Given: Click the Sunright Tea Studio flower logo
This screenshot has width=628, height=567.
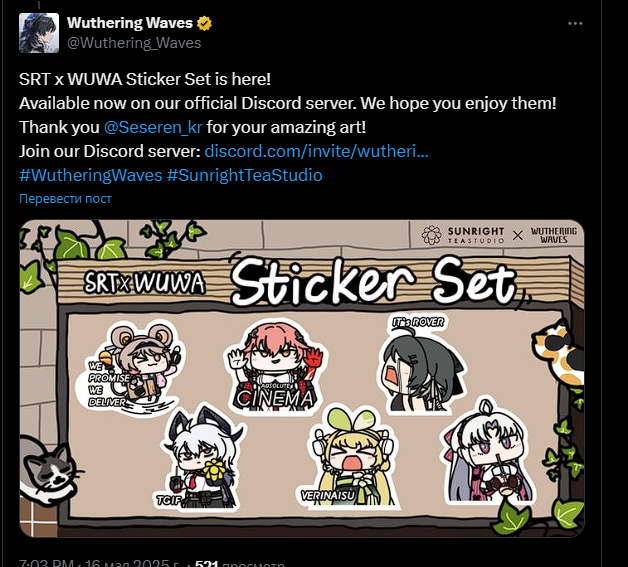Looking at the screenshot, I should coord(431,235).
